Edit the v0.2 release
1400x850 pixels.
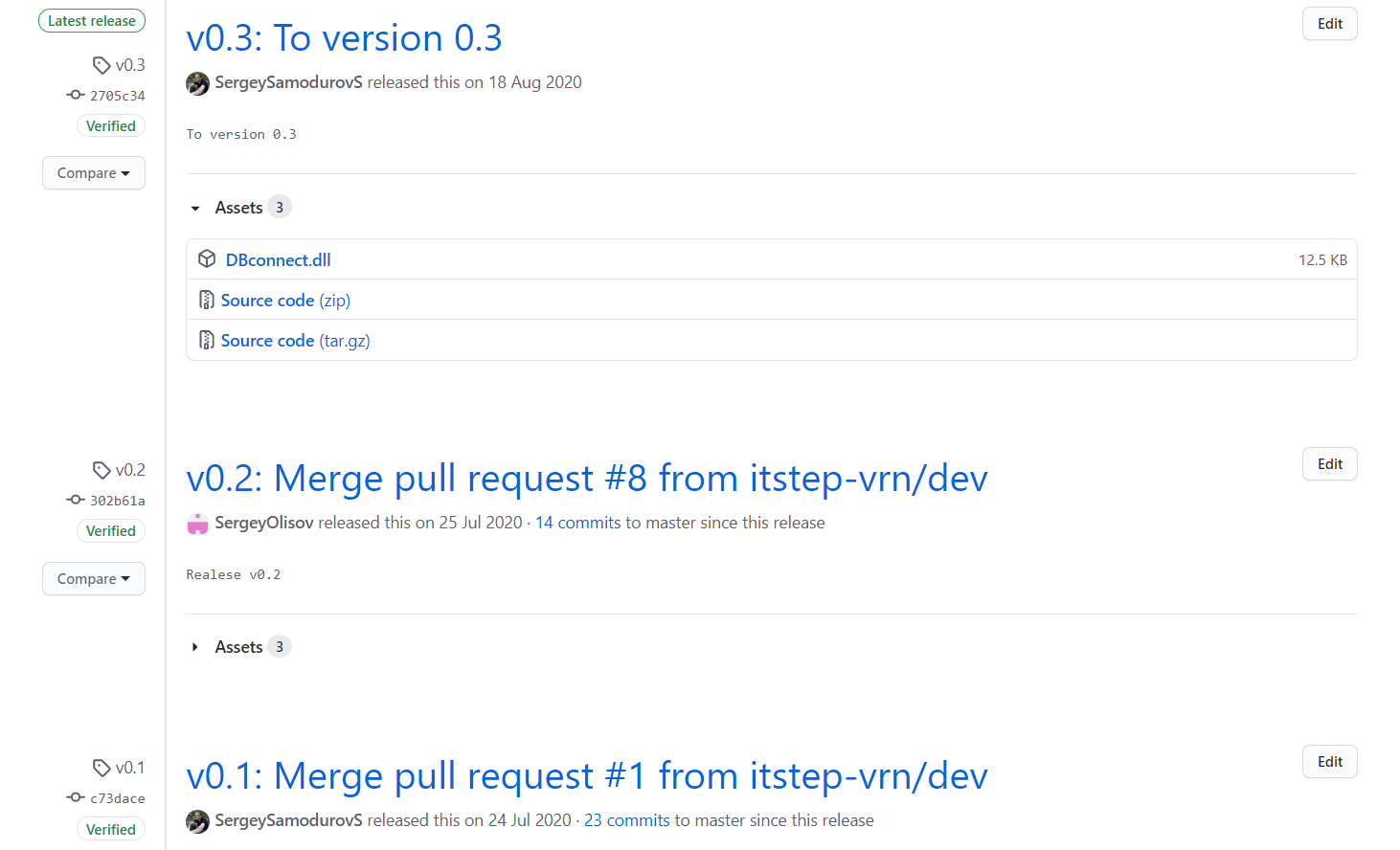pyautogui.click(x=1329, y=464)
